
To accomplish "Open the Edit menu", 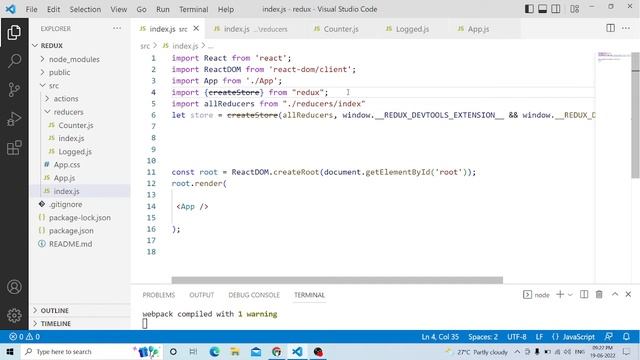I will tap(53, 9).
